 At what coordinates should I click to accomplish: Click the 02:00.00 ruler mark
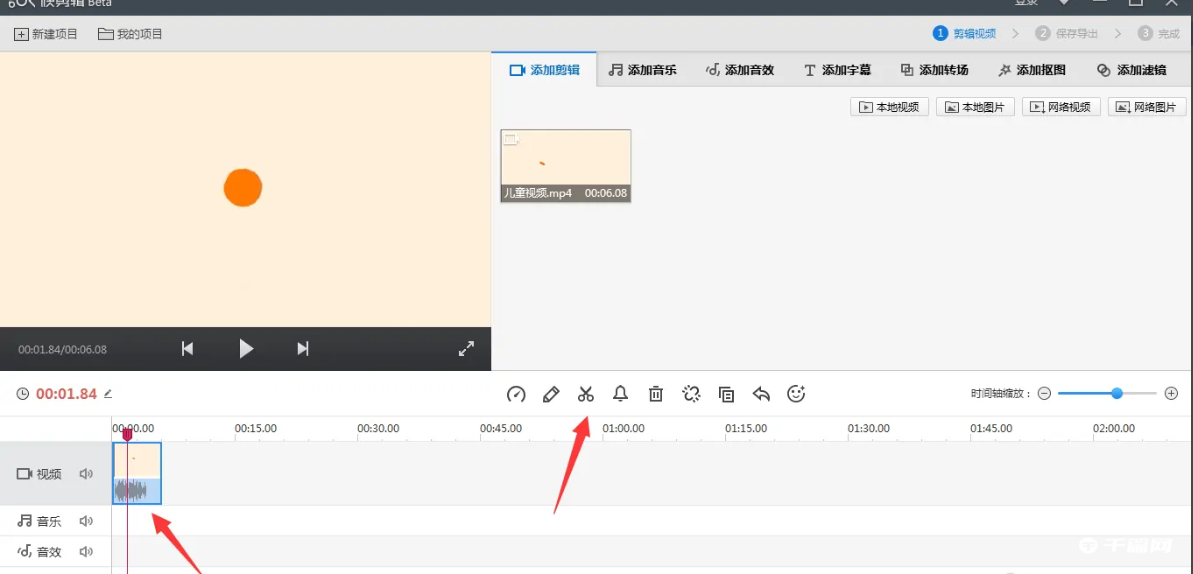point(1114,429)
